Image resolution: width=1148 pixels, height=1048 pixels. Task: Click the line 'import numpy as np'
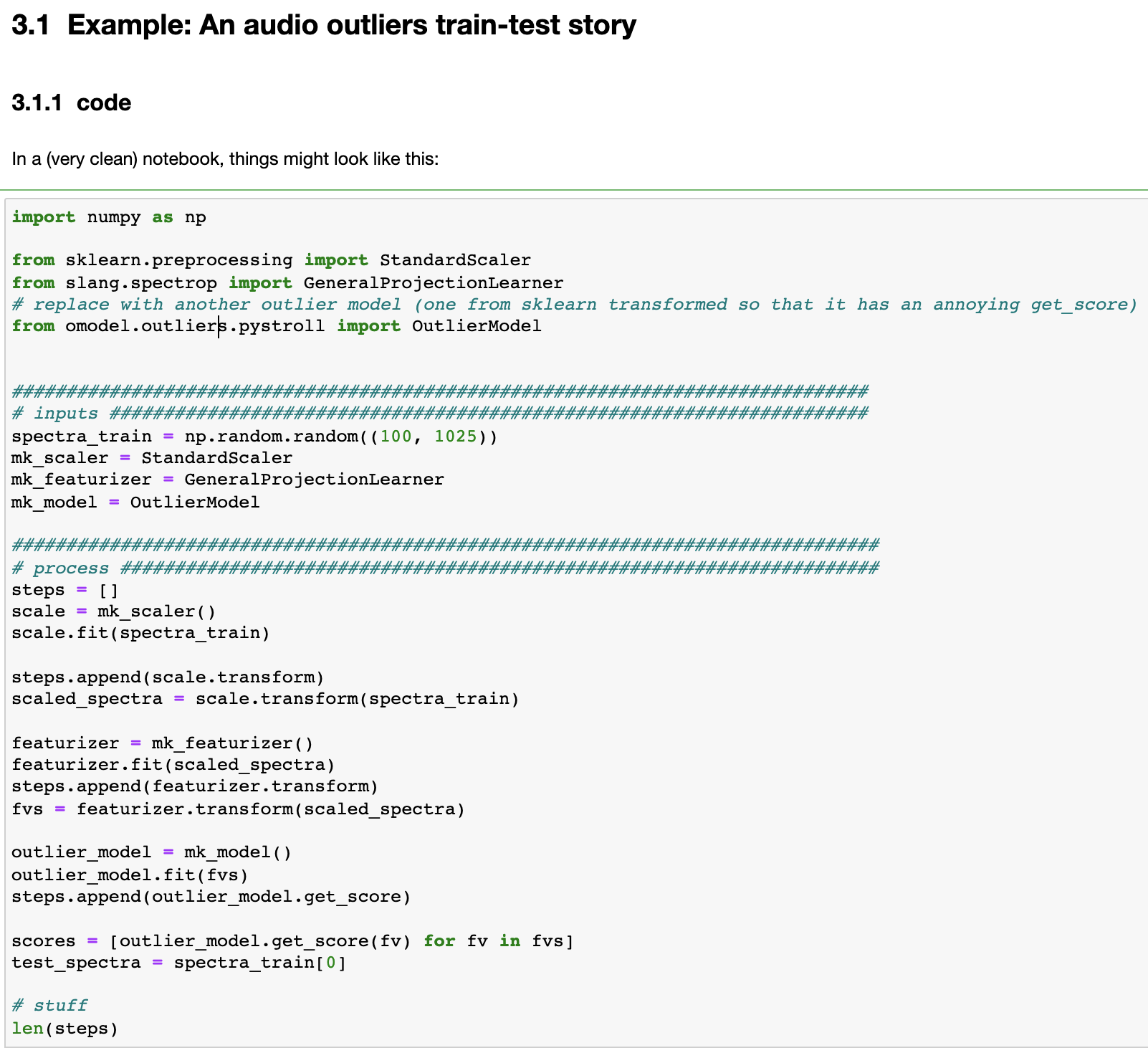[x=109, y=217]
